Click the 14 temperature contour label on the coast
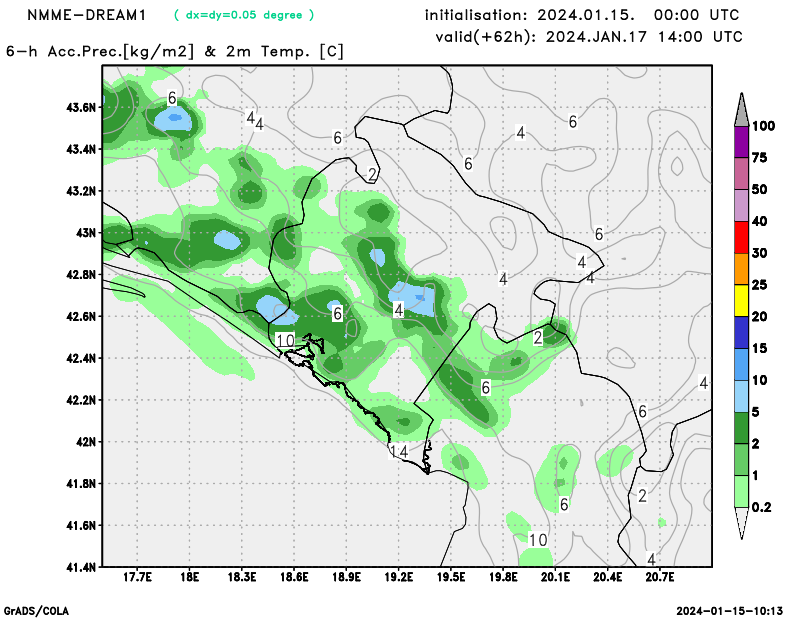The width and height of the screenshot is (800, 618). 398,451
